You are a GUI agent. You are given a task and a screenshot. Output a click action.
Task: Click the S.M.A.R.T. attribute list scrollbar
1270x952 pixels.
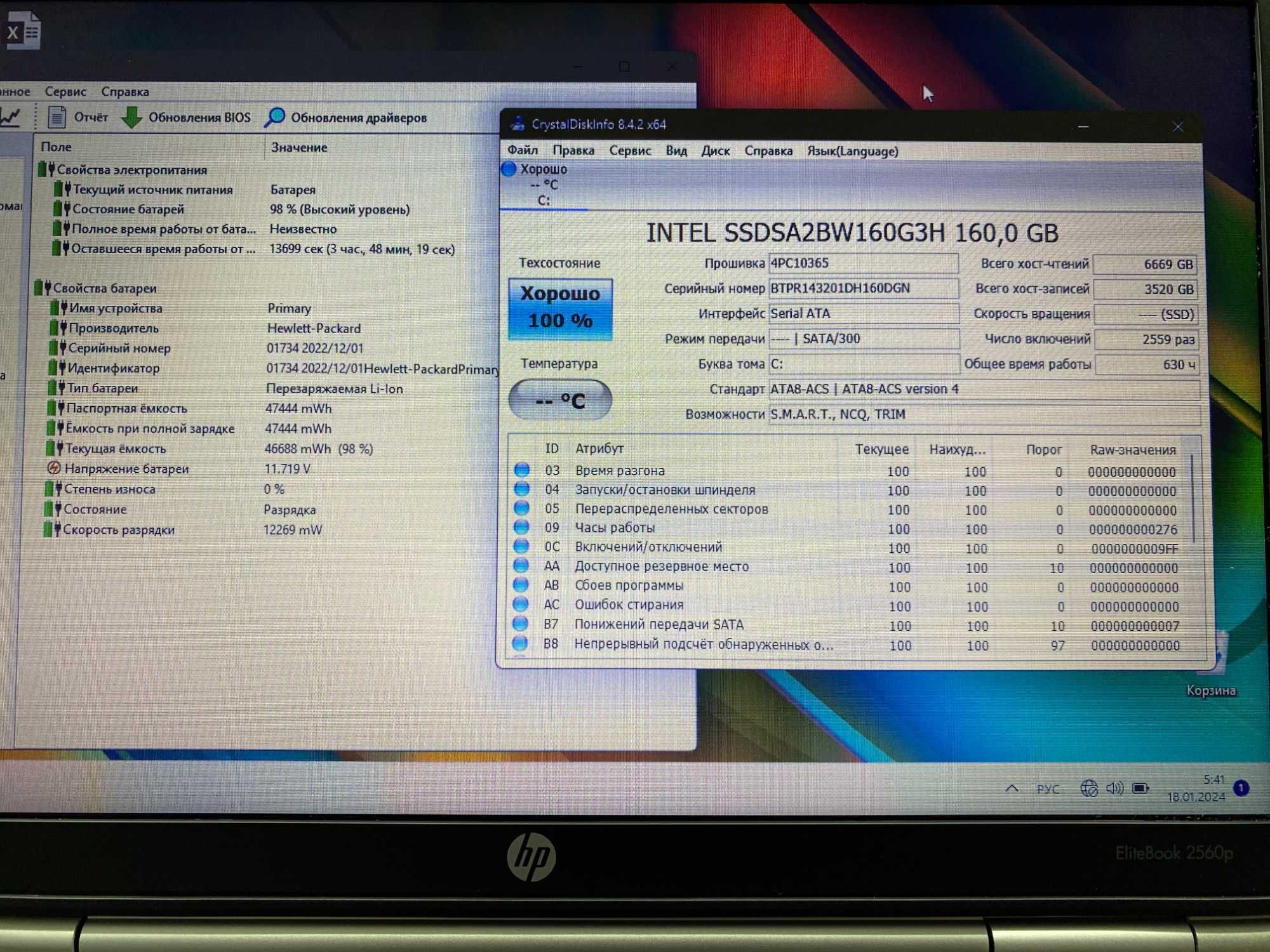click(1194, 498)
